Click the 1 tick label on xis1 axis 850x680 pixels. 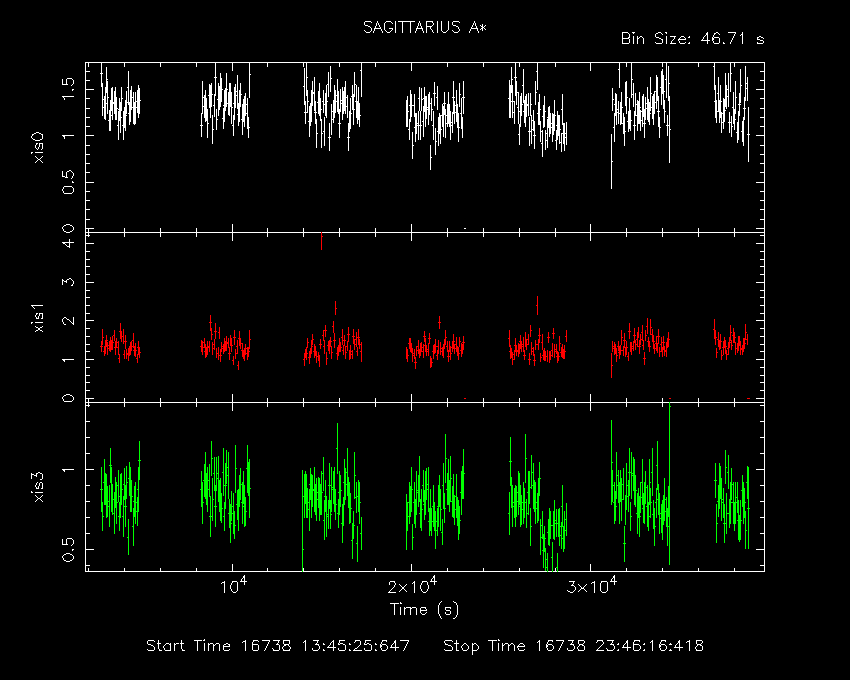pos(68,359)
